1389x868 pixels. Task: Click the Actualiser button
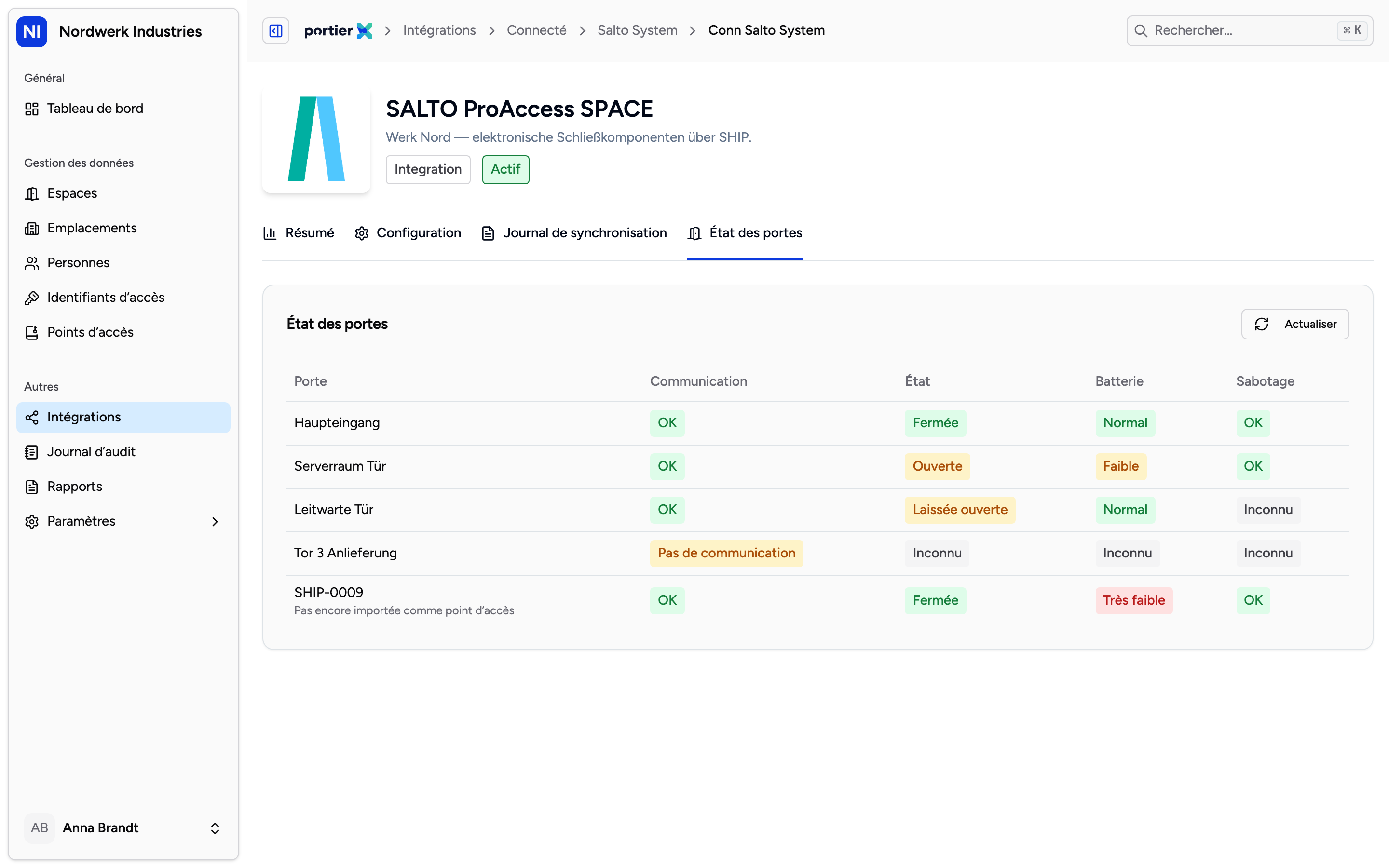tap(1295, 325)
